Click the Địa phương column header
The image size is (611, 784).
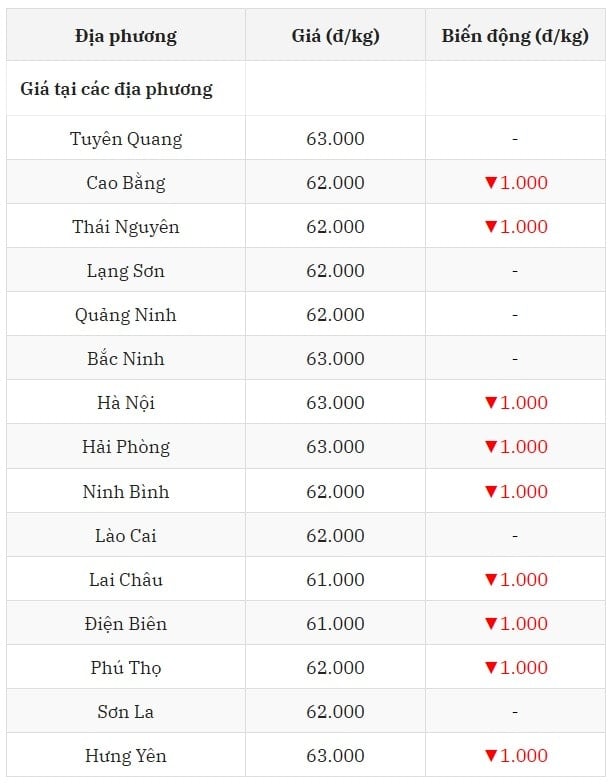126,36
